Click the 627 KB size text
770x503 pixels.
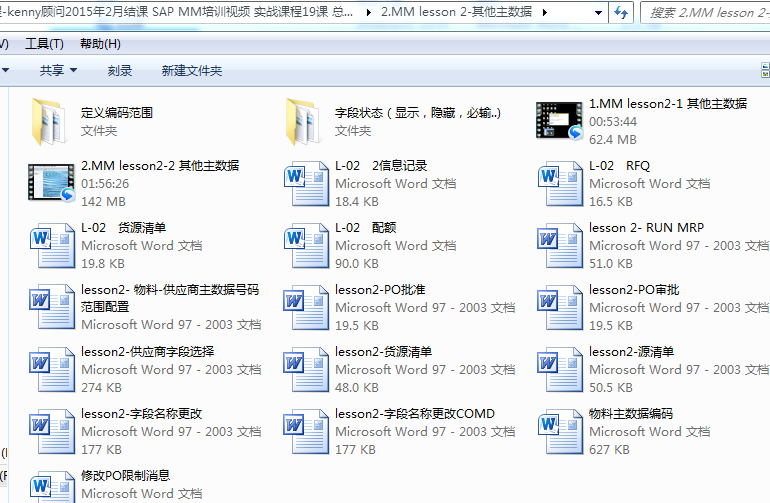tap(609, 449)
